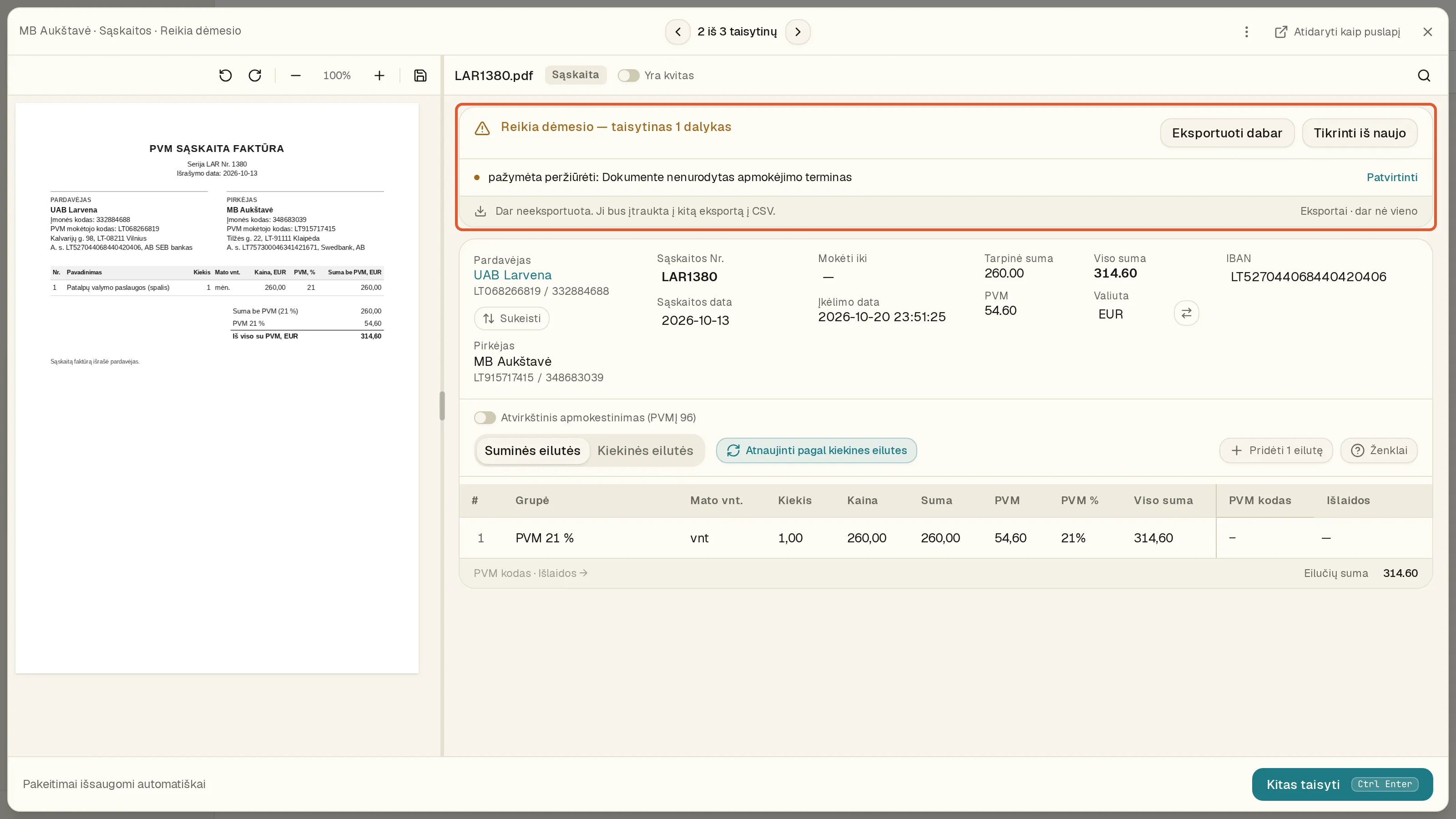Open the 'Ženklai' help button
The image size is (1456, 819).
point(1379,450)
